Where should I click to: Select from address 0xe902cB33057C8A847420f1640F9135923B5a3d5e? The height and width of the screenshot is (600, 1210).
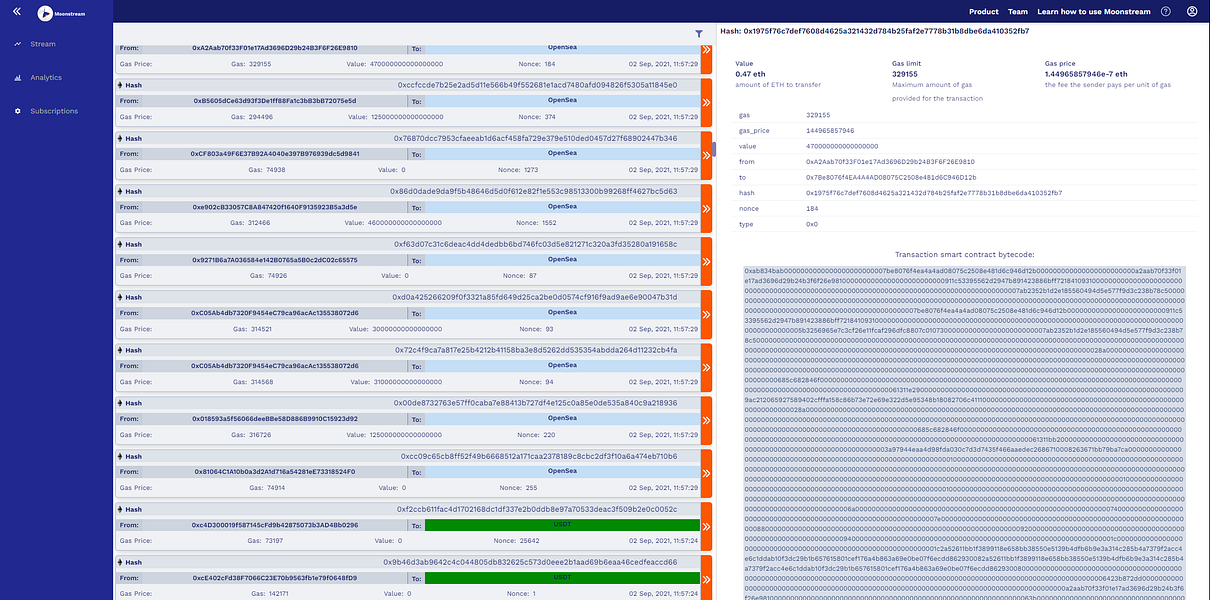[275, 207]
